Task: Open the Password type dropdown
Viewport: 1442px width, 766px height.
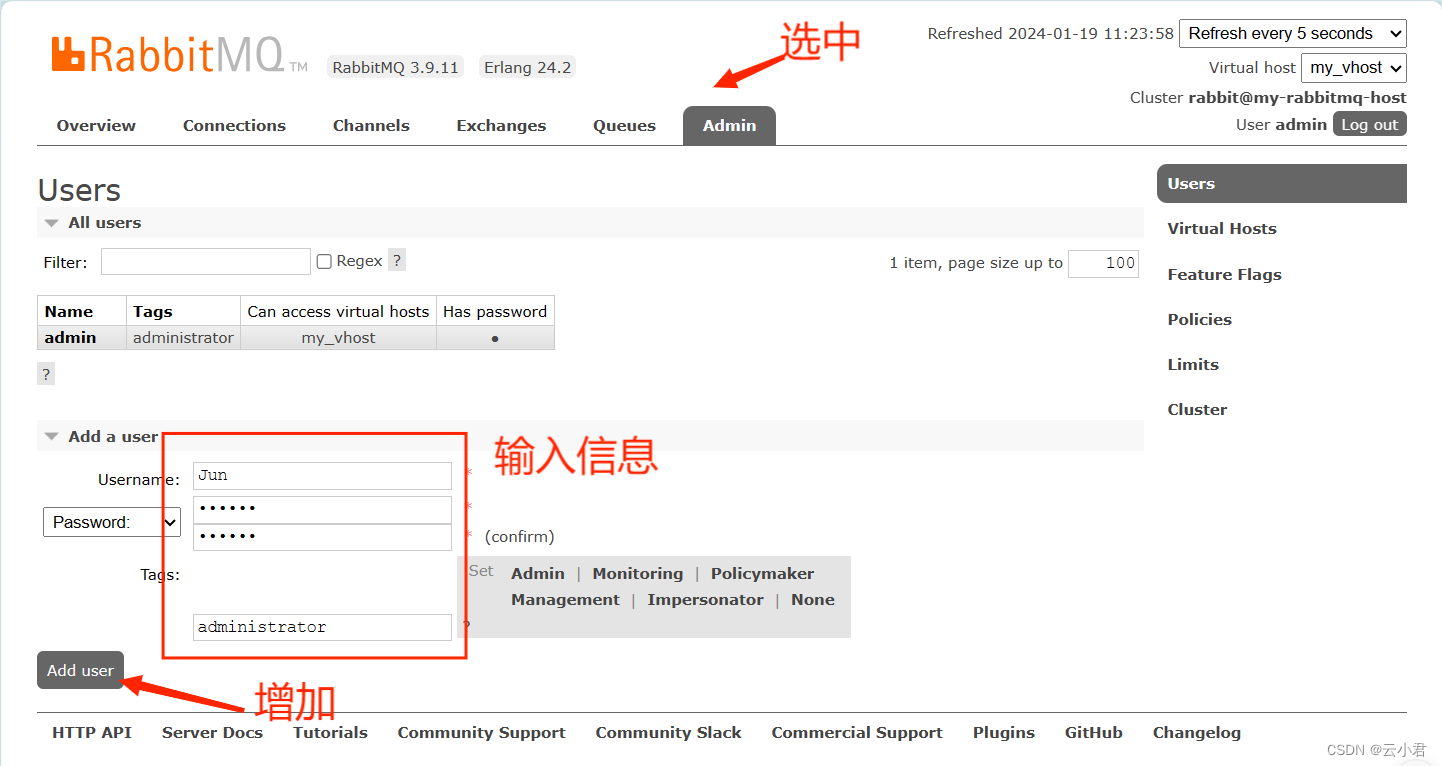Action: 111,522
